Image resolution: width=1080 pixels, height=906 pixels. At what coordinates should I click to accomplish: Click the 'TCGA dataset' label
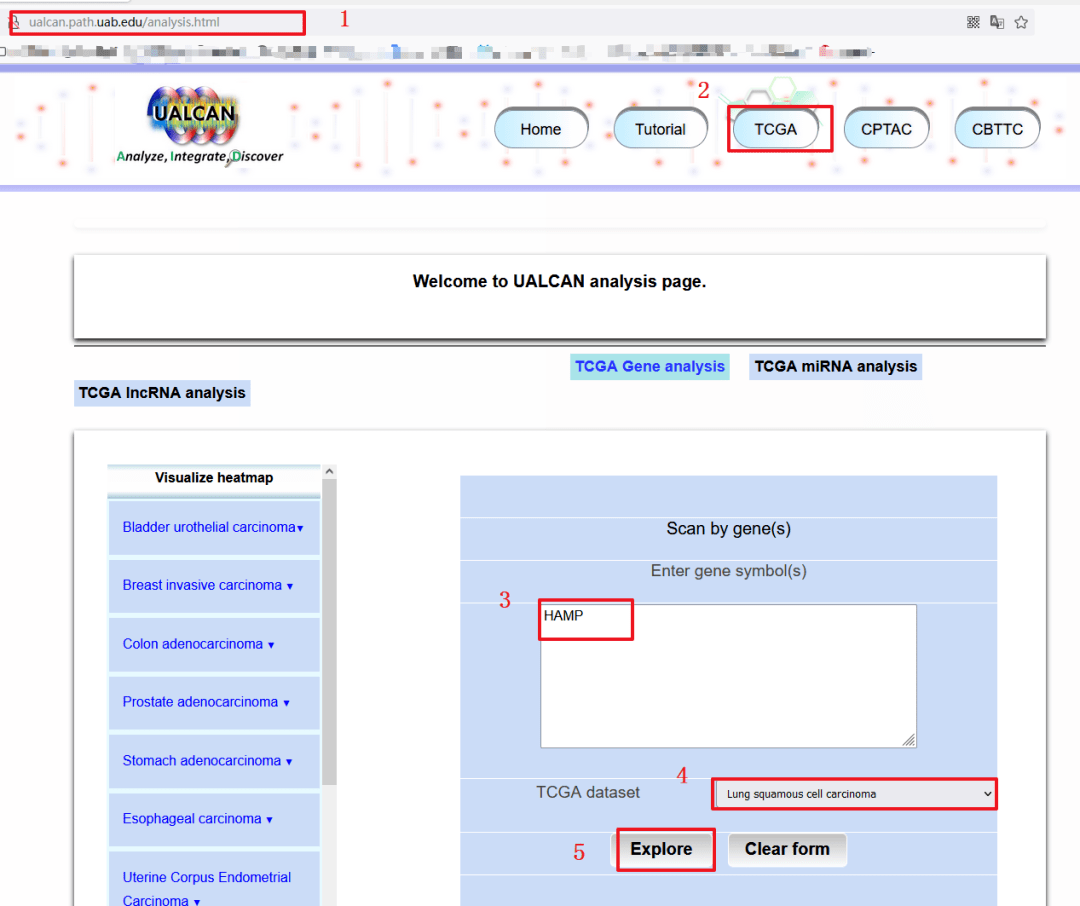coord(588,792)
